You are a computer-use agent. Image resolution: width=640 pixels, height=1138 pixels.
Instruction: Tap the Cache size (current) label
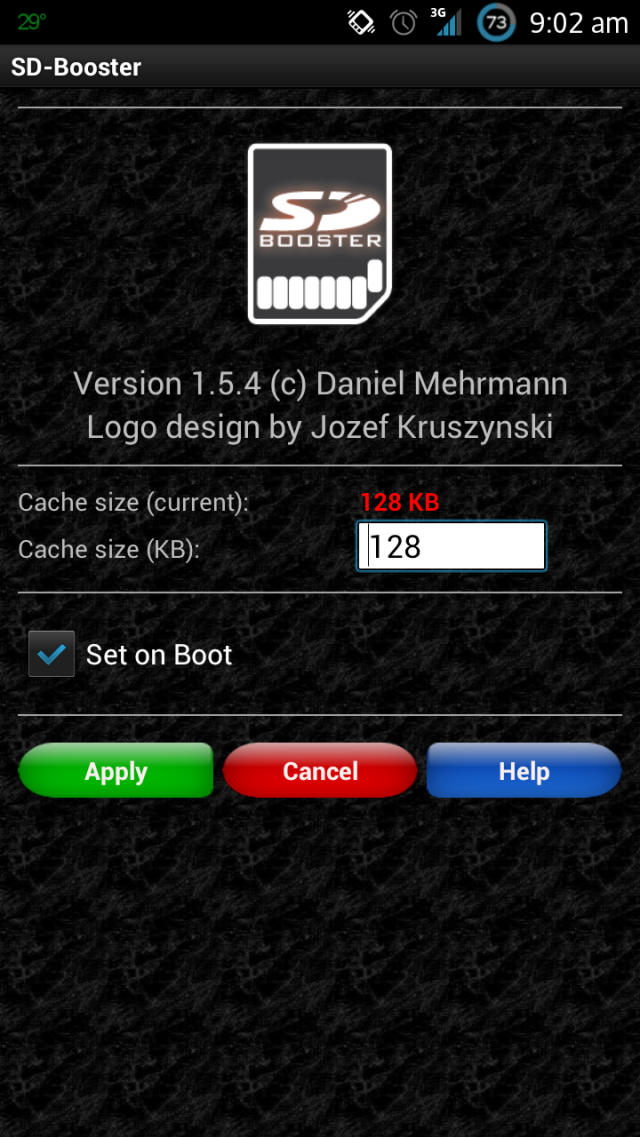click(x=134, y=503)
